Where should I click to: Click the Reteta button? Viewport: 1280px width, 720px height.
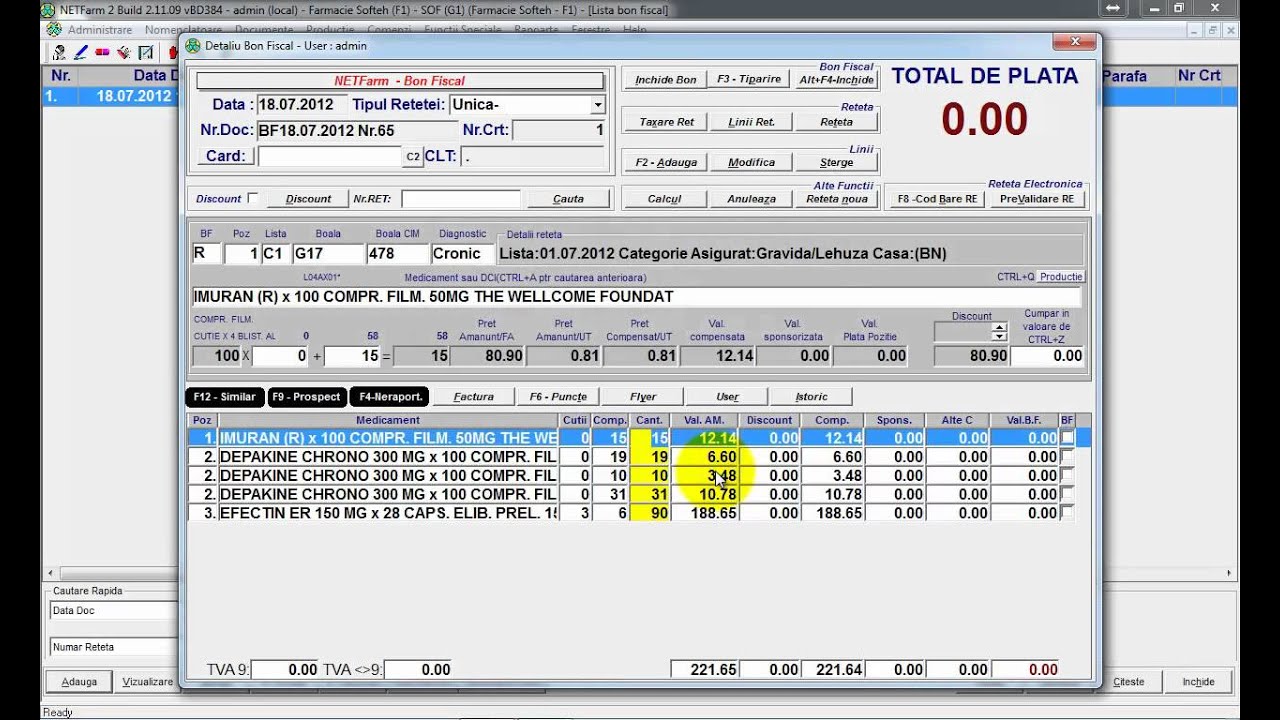point(836,122)
